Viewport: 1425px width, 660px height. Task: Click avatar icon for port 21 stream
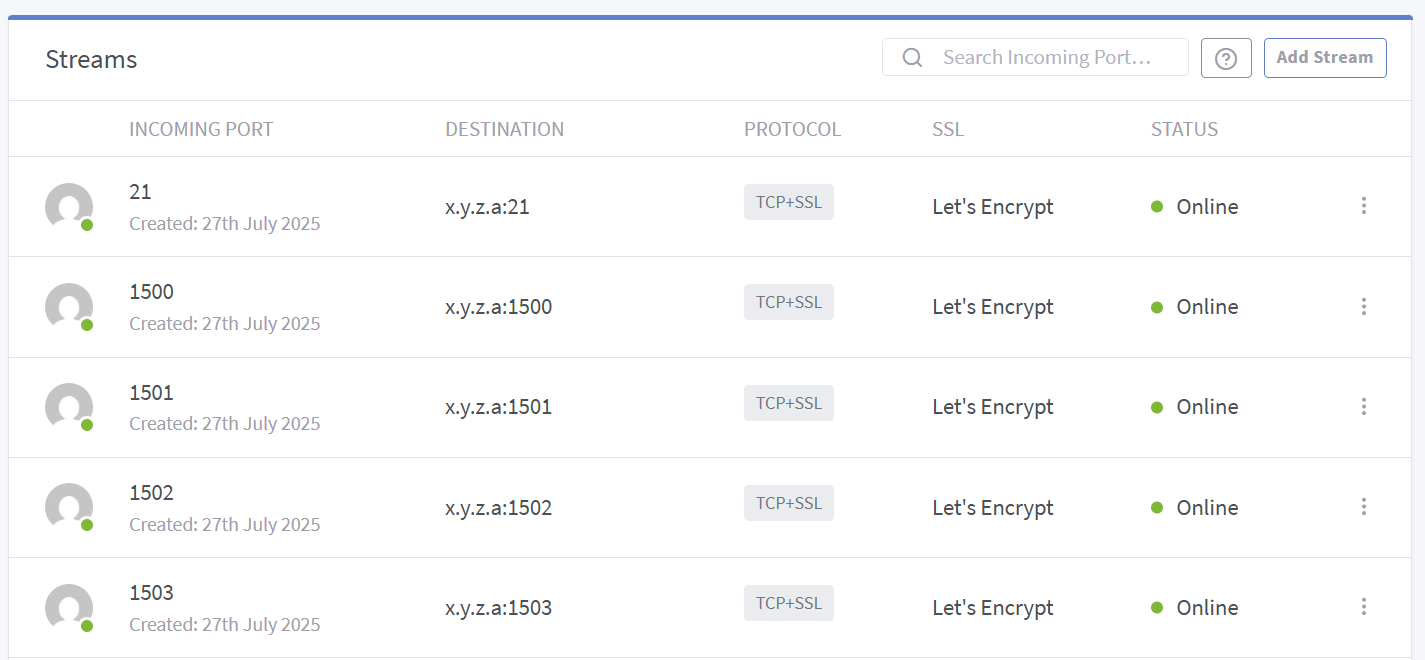[69, 207]
